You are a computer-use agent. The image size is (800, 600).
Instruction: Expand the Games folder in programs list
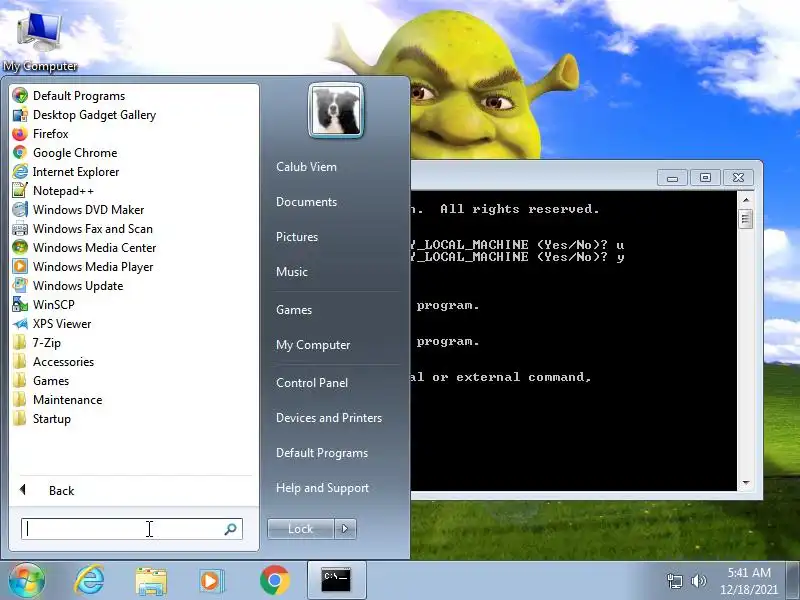click(x=40, y=381)
